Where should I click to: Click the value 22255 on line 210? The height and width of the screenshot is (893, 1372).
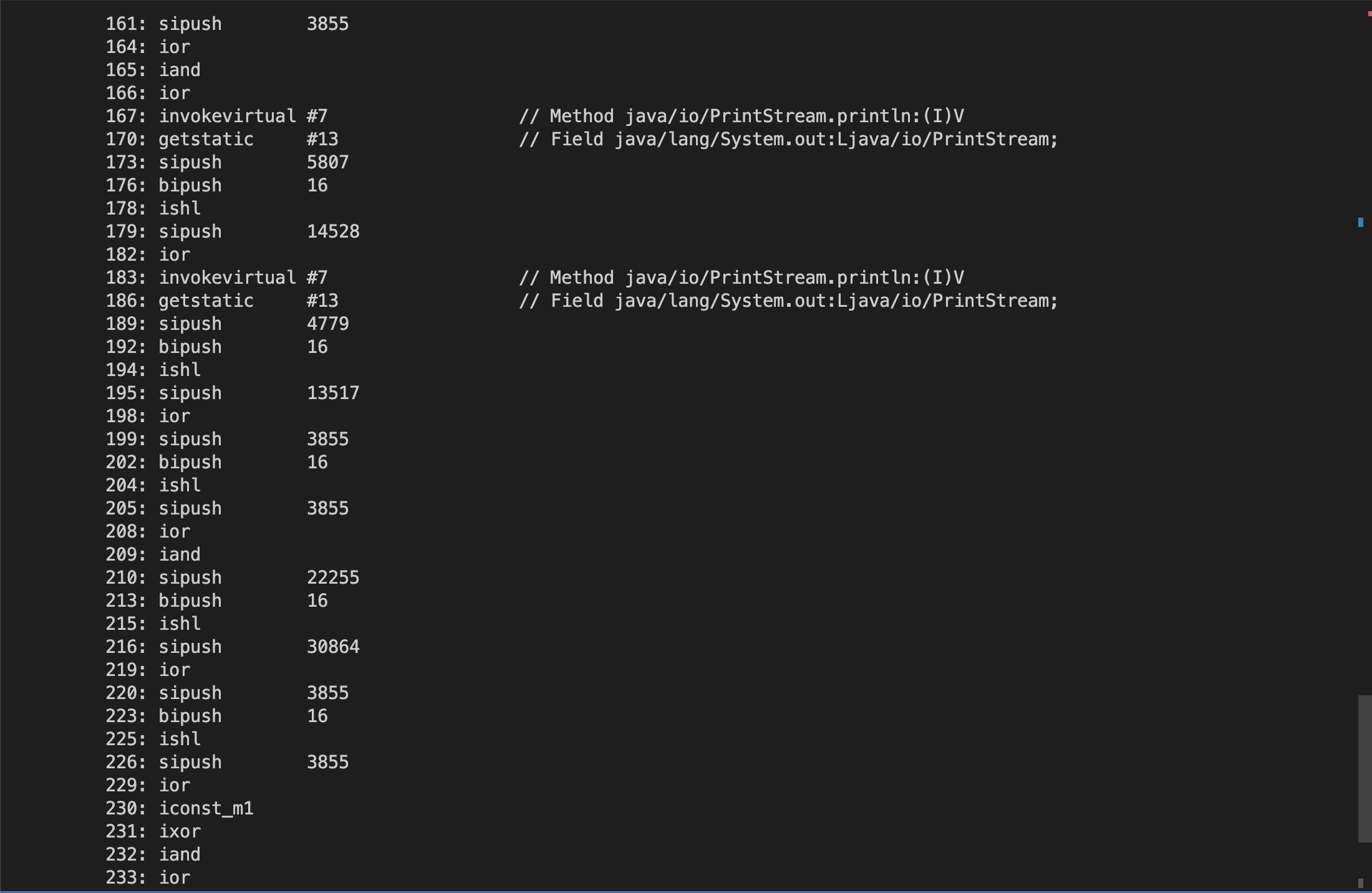click(332, 577)
